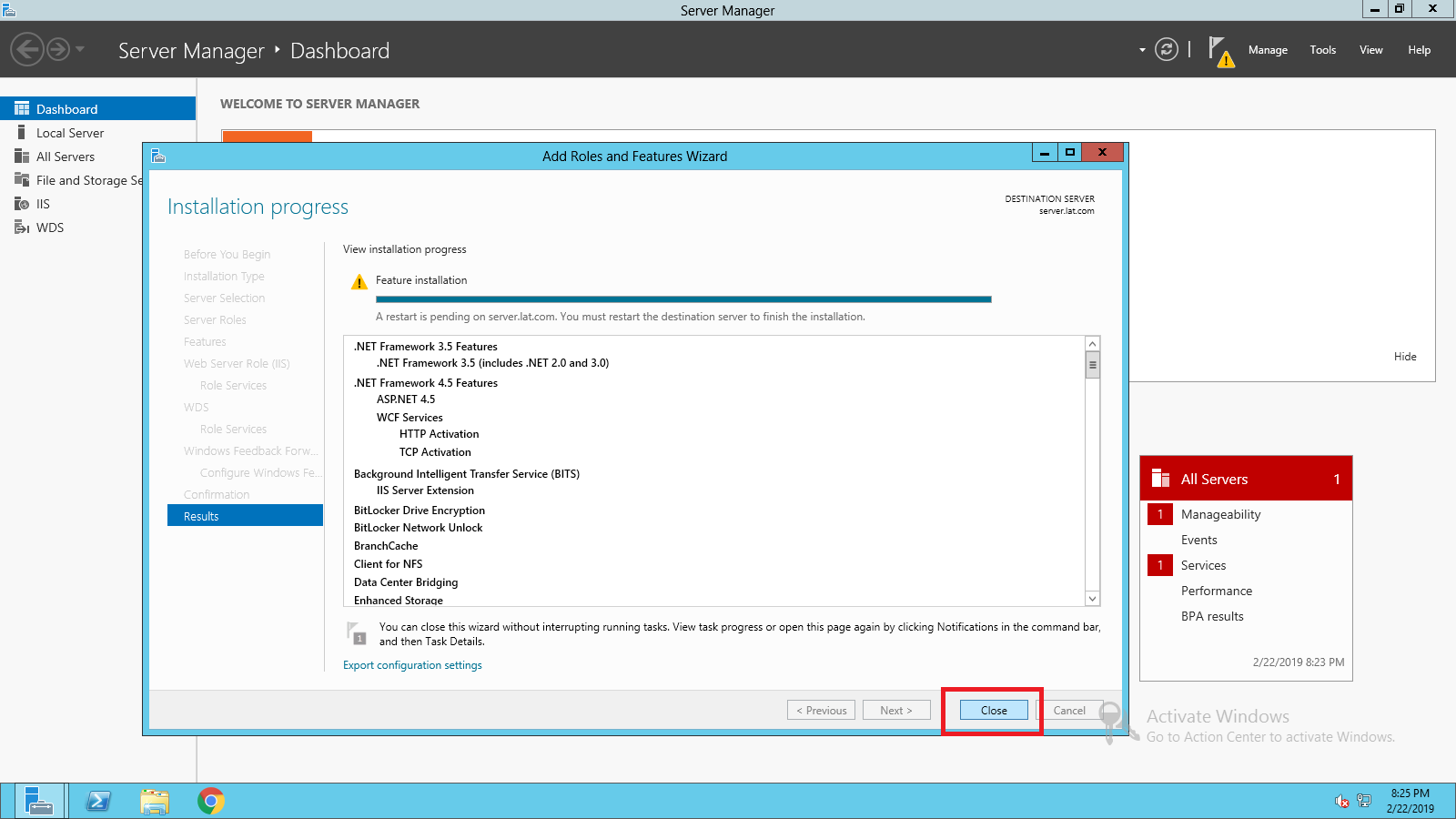Select IIS in the left sidebar
1456x819 pixels.
point(43,204)
